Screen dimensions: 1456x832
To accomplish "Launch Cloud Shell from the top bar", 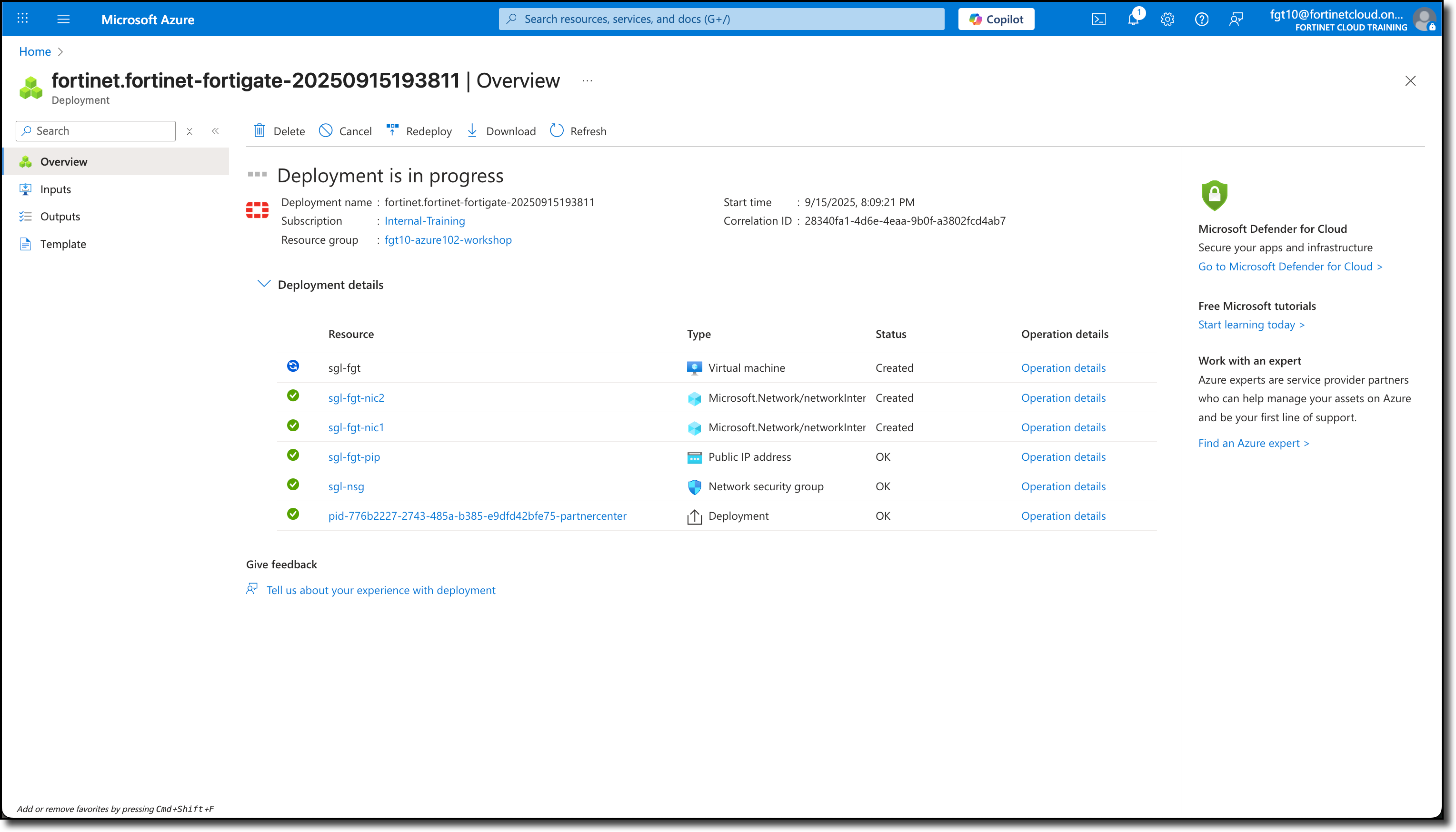I will coord(1098,19).
